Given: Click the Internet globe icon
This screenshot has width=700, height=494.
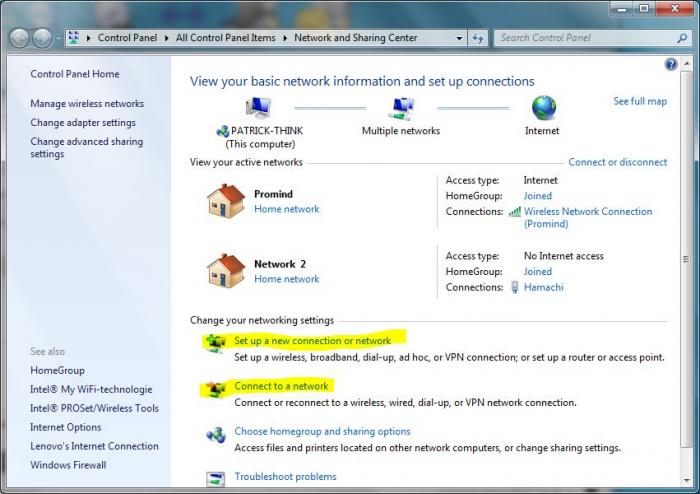Looking at the screenshot, I should [x=544, y=108].
